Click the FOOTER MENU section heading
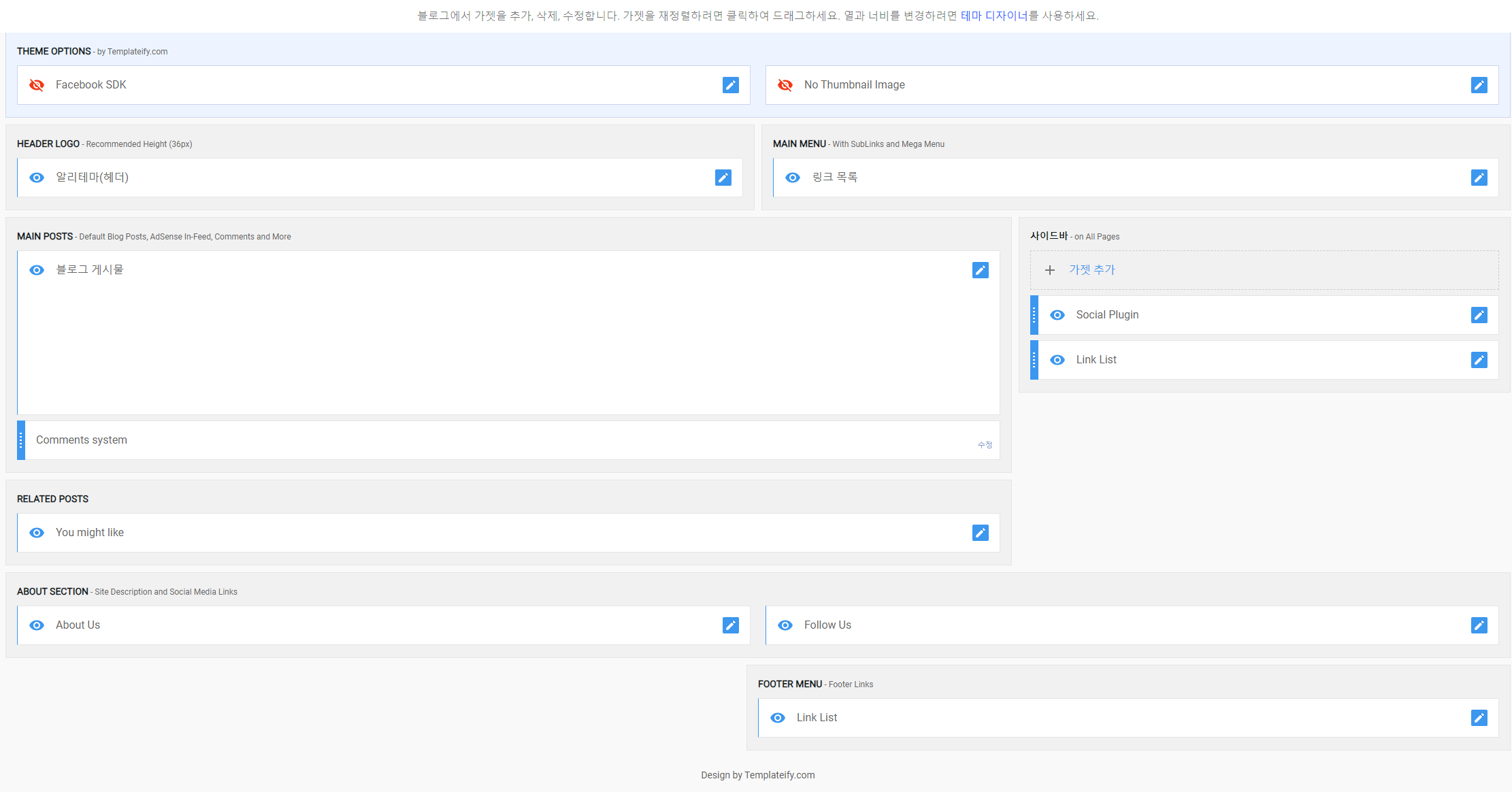 [790, 684]
